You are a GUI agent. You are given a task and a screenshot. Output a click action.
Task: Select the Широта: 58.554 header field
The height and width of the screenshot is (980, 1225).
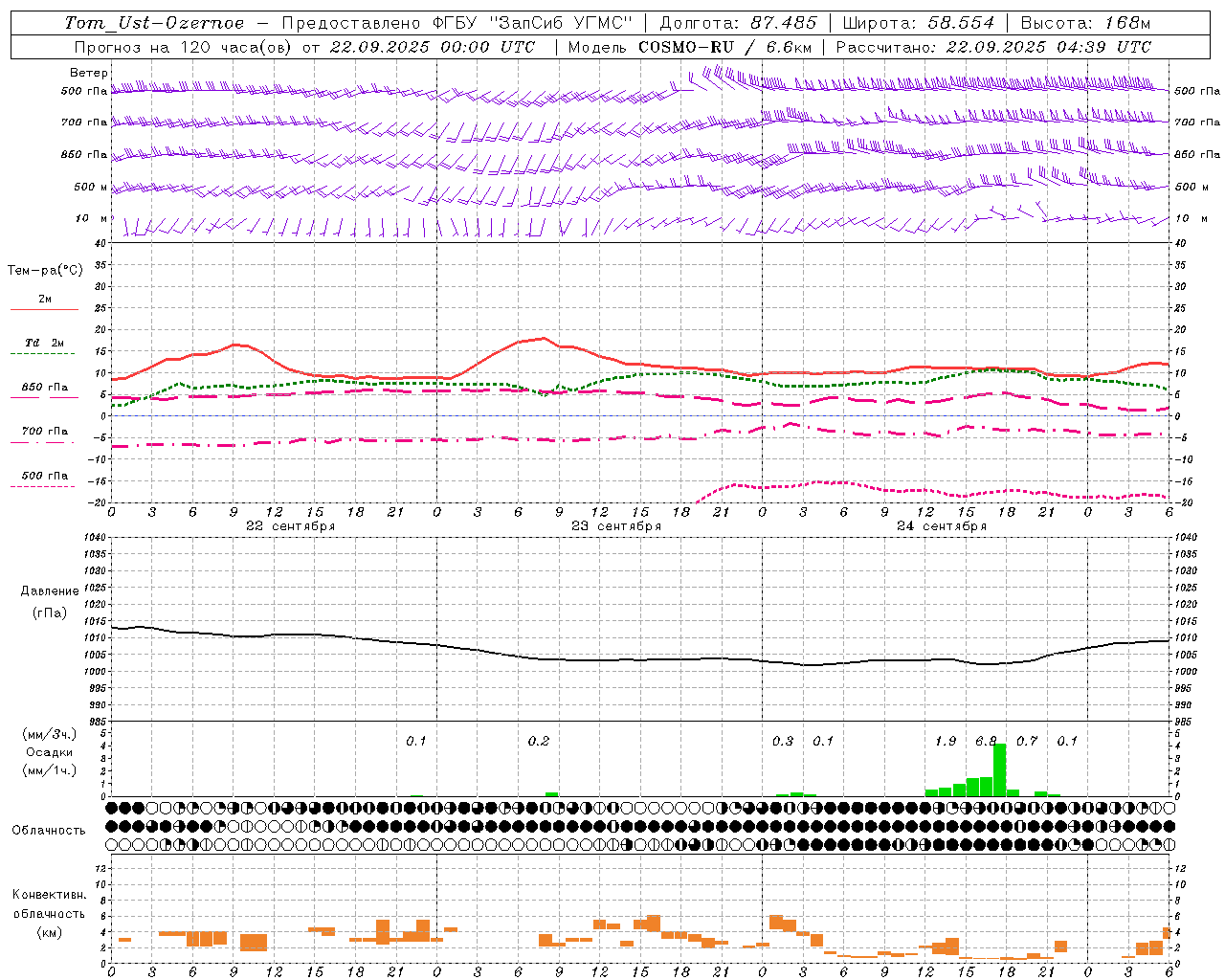918,22
